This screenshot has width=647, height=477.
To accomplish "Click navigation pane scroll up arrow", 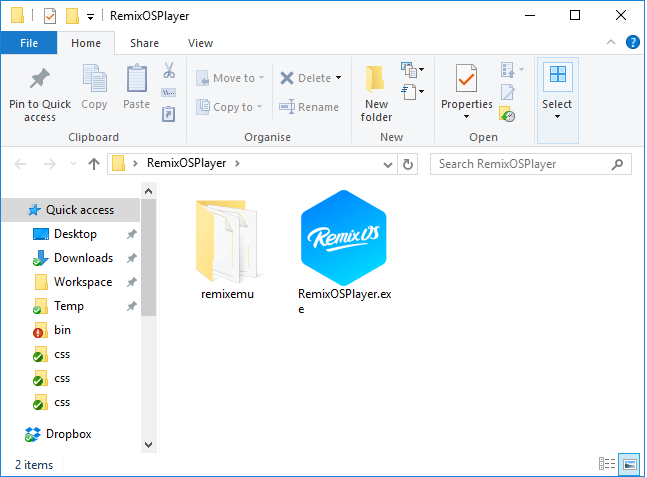I will click(149, 191).
